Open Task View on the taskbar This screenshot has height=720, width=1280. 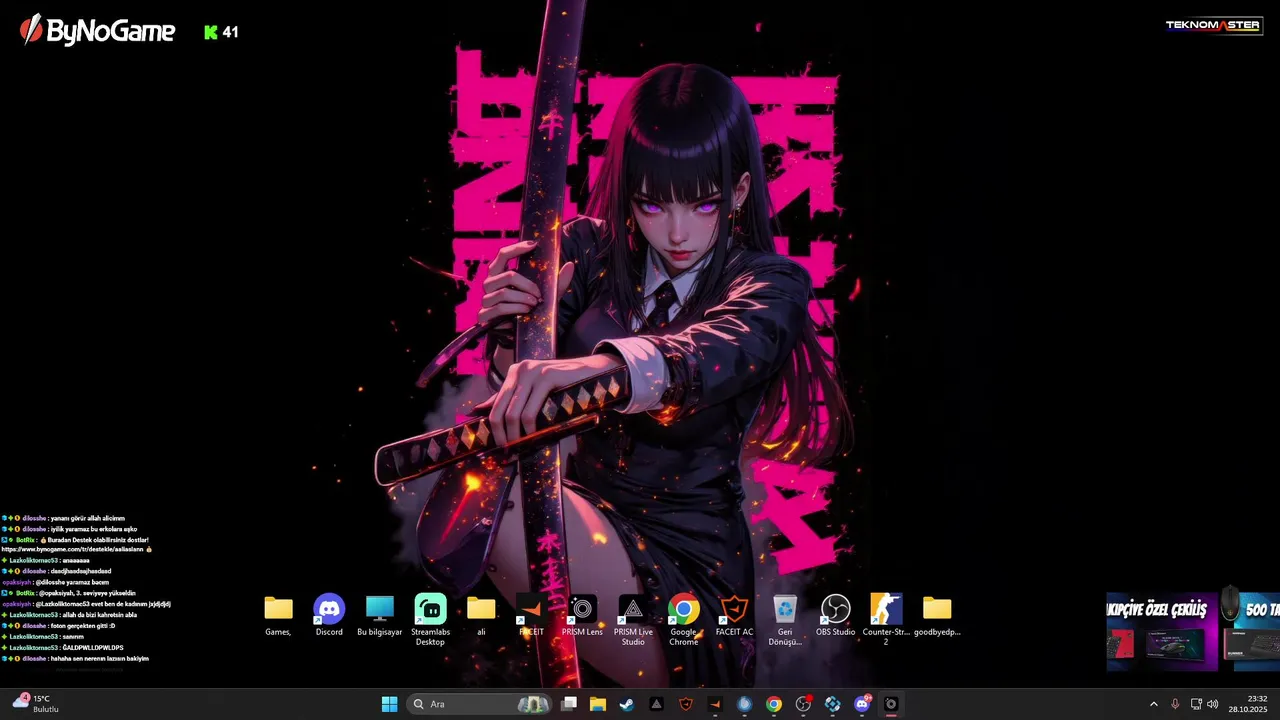(x=569, y=704)
